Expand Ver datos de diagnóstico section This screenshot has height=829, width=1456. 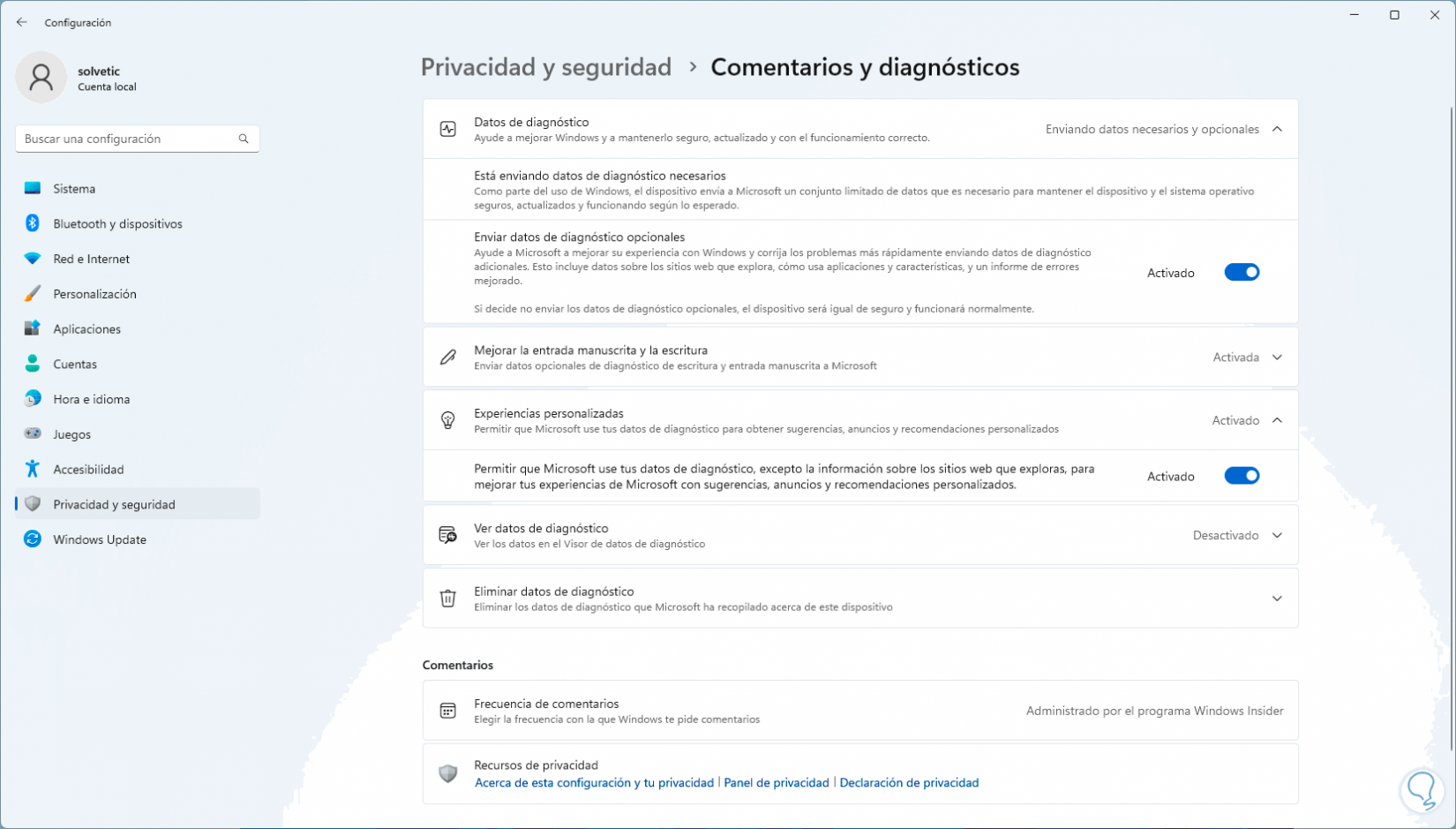click(x=1277, y=536)
